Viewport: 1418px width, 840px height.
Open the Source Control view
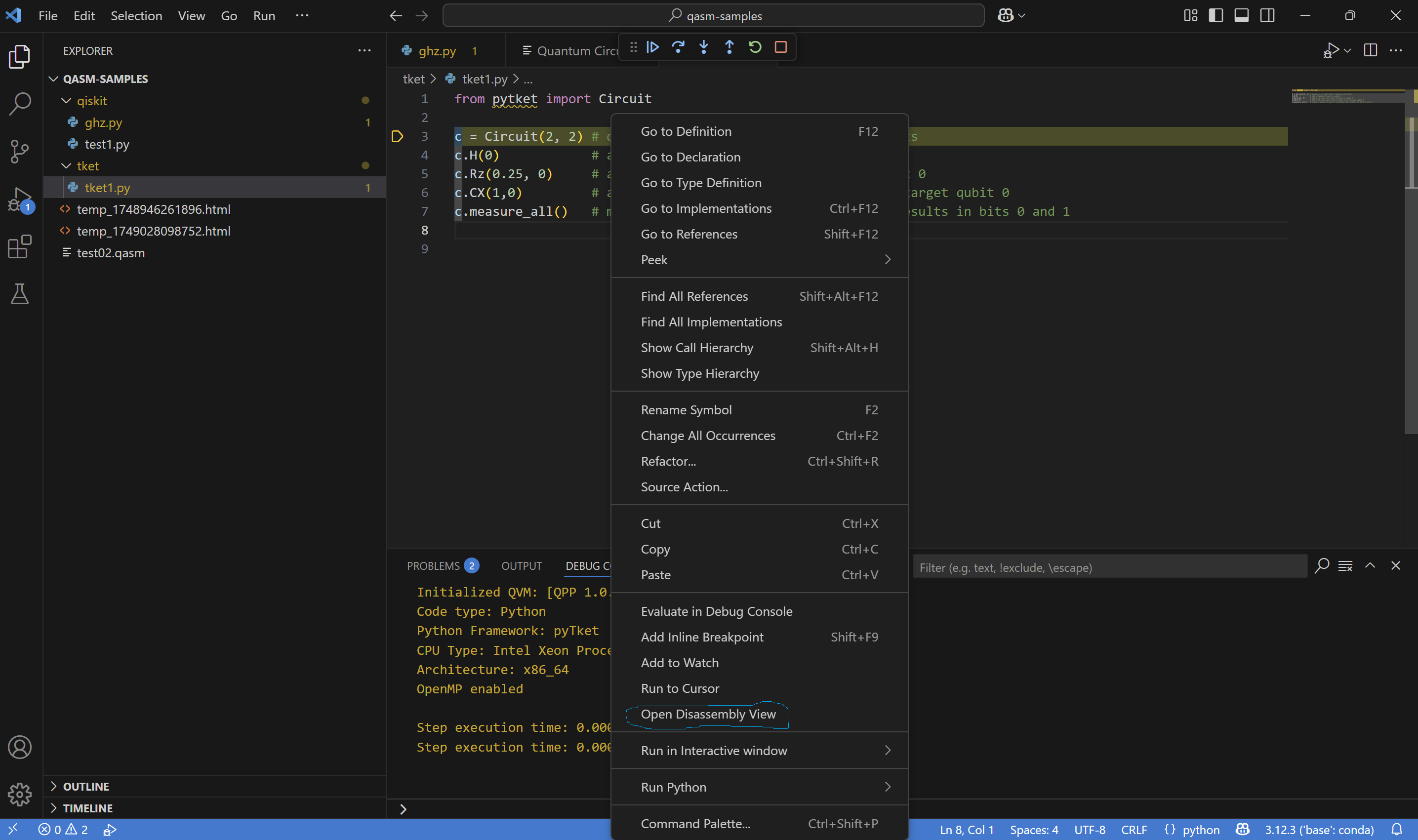pos(20,151)
